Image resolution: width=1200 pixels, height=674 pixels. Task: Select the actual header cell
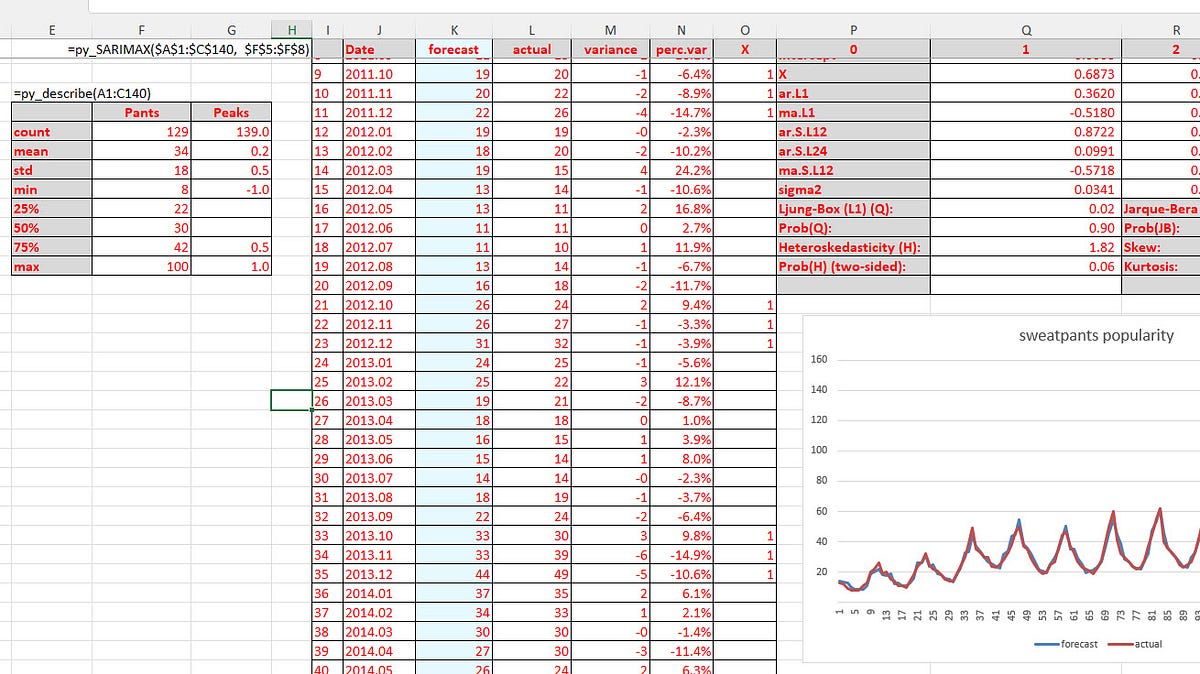point(532,49)
